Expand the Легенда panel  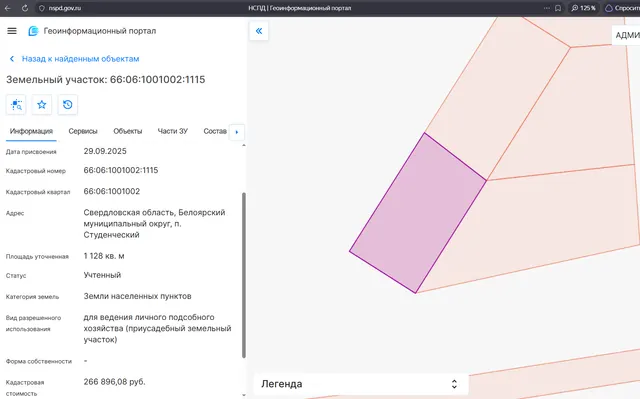(361, 384)
